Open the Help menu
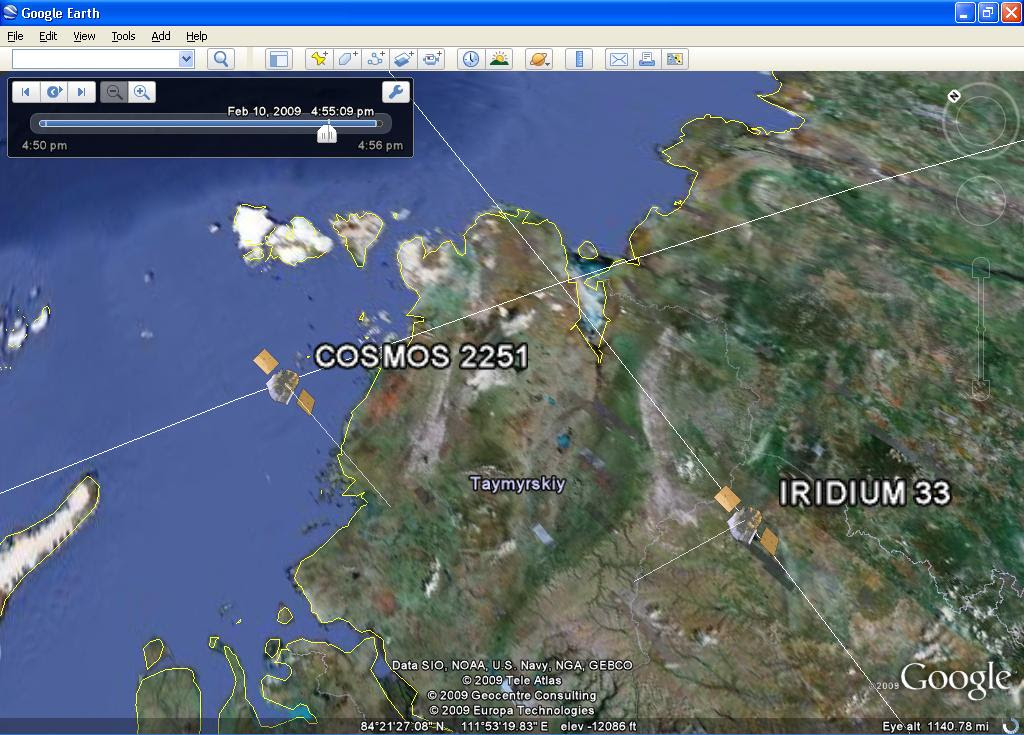This screenshot has height=735, width=1024. (x=197, y=36)
